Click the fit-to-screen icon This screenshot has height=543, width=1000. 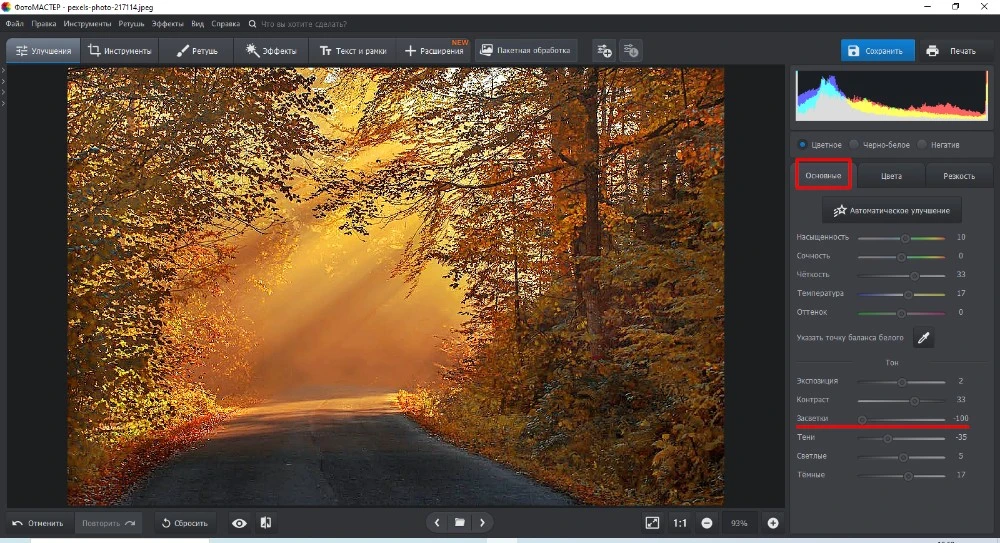652,522
